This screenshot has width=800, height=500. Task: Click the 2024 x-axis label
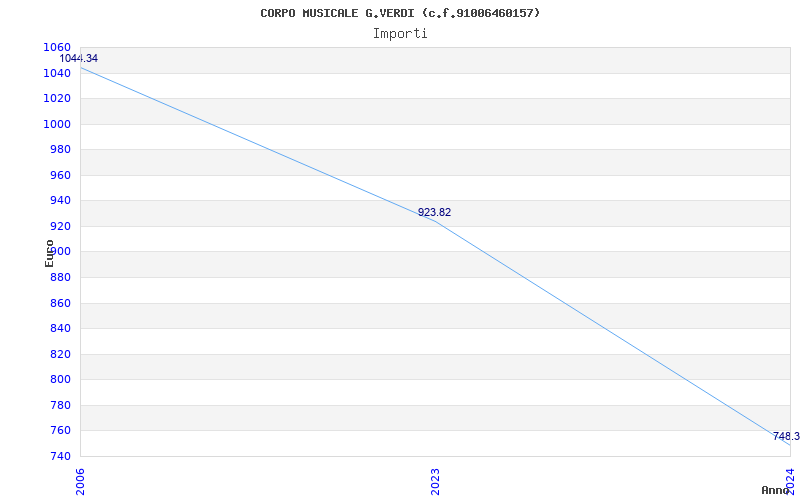[790, 481]
